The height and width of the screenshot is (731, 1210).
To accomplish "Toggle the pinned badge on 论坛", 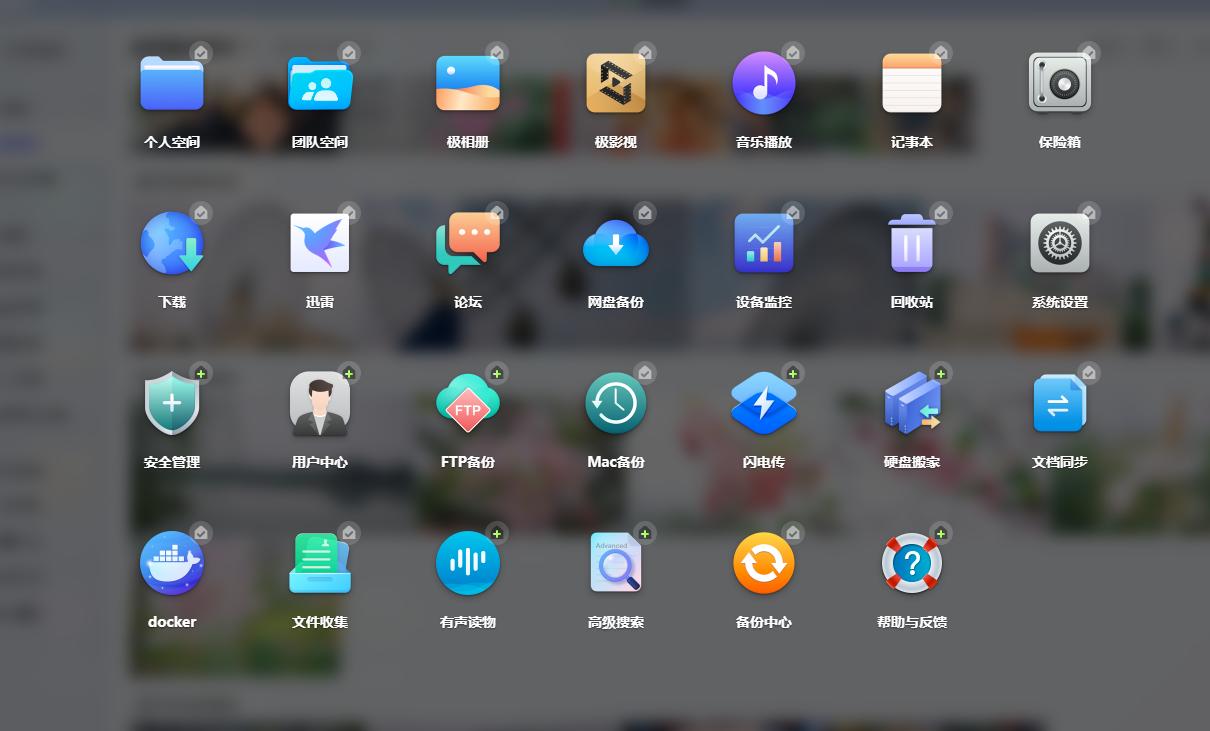I will 497,212.
